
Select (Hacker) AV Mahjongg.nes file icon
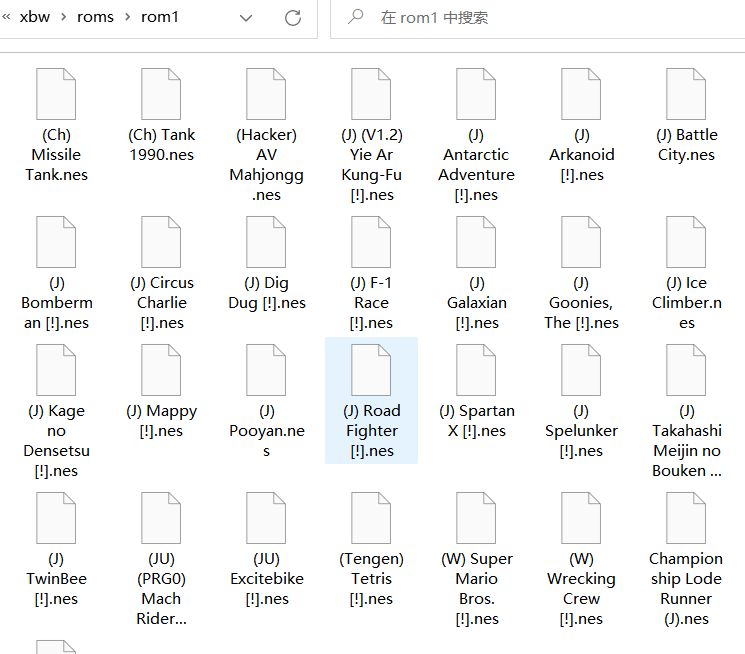coord(266,94)
